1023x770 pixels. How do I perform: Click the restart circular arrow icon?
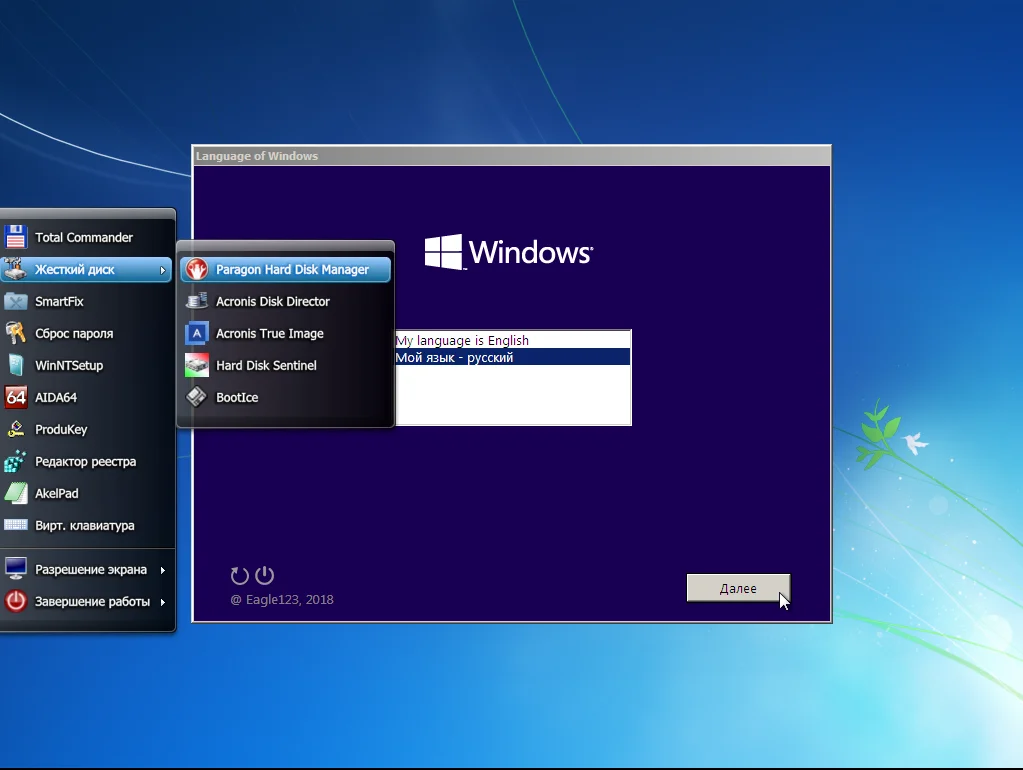coord(239,575)
